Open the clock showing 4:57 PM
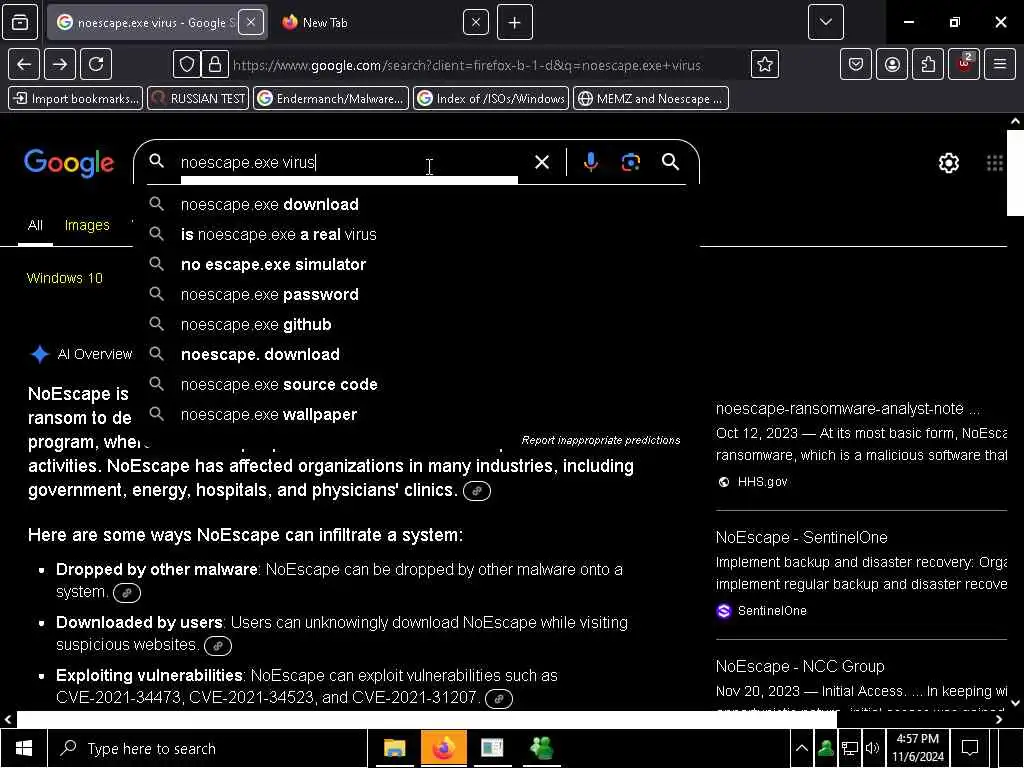This screenshot has width=1024, height=768. pos(918,748)
